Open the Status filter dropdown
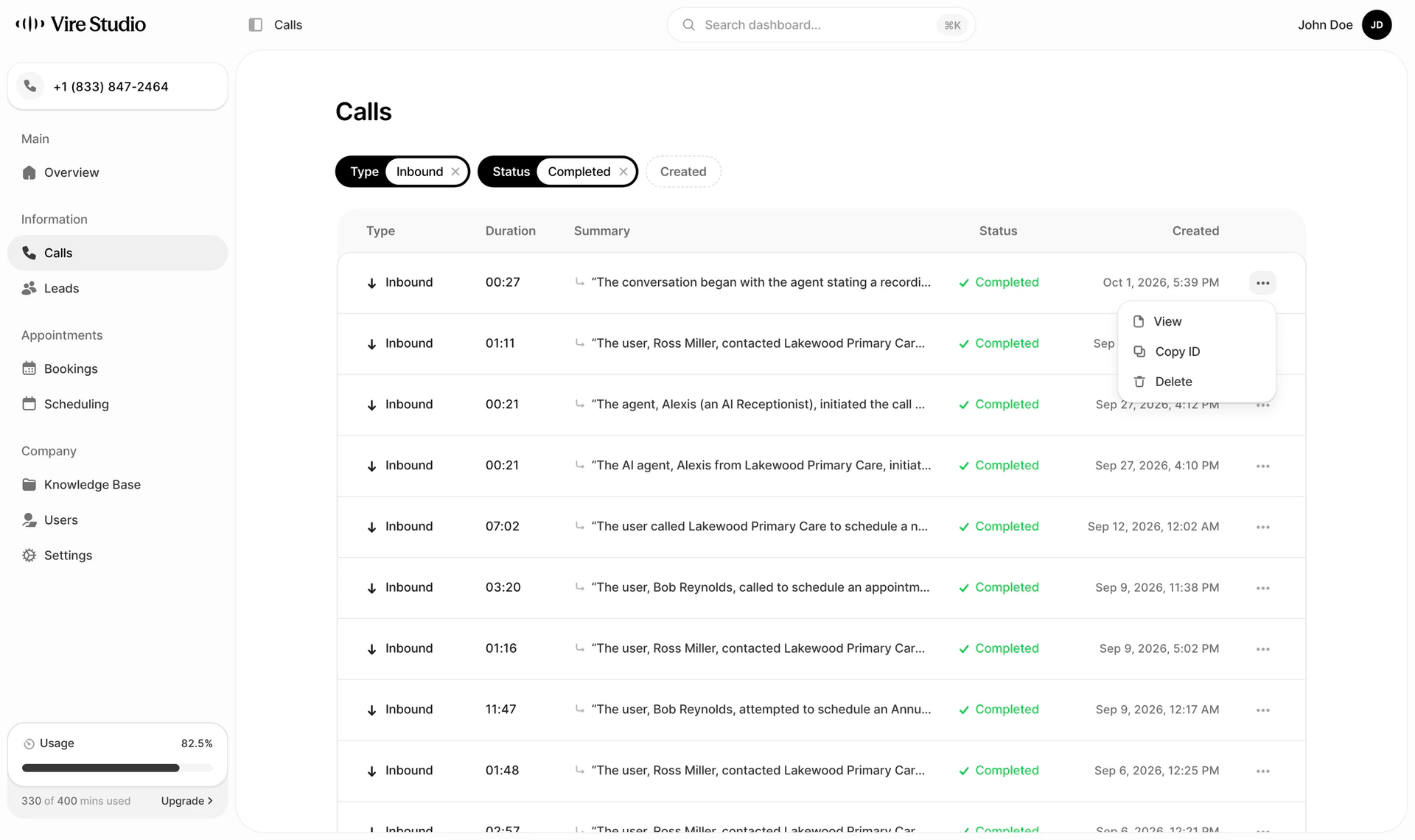Viewport: 1415px width, 840px height. click(x=511, y=172)
